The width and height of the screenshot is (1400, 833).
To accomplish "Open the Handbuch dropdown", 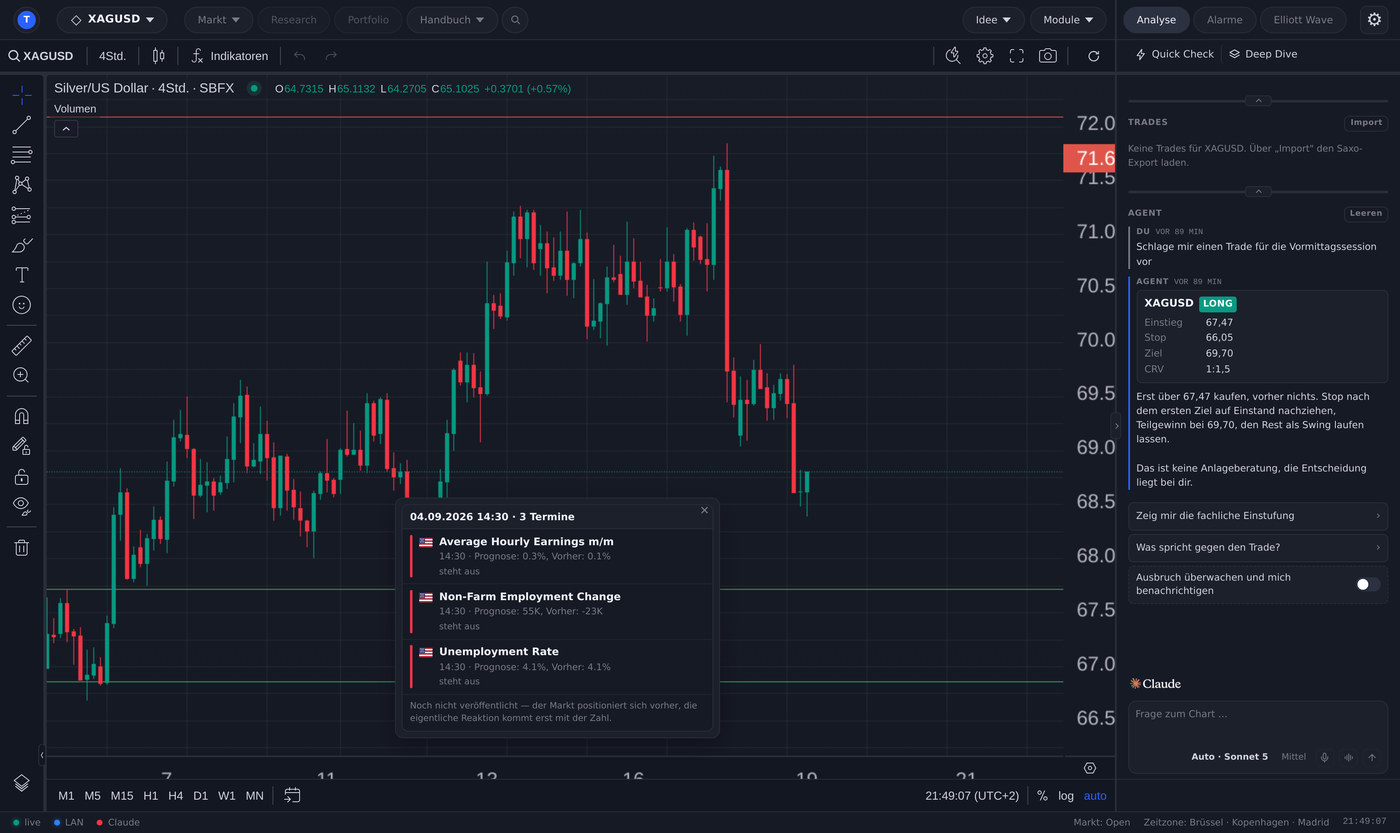I will point(452,20).
